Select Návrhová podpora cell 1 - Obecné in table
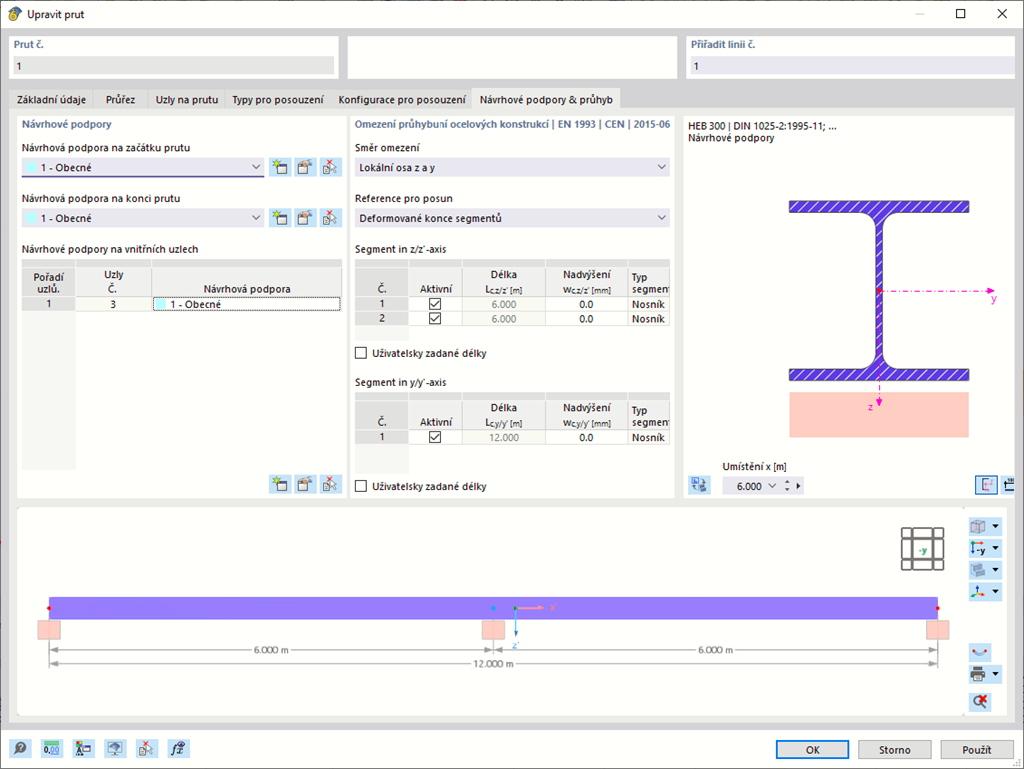The width and height of the screenshot is (1024, 769). (247, 304)
